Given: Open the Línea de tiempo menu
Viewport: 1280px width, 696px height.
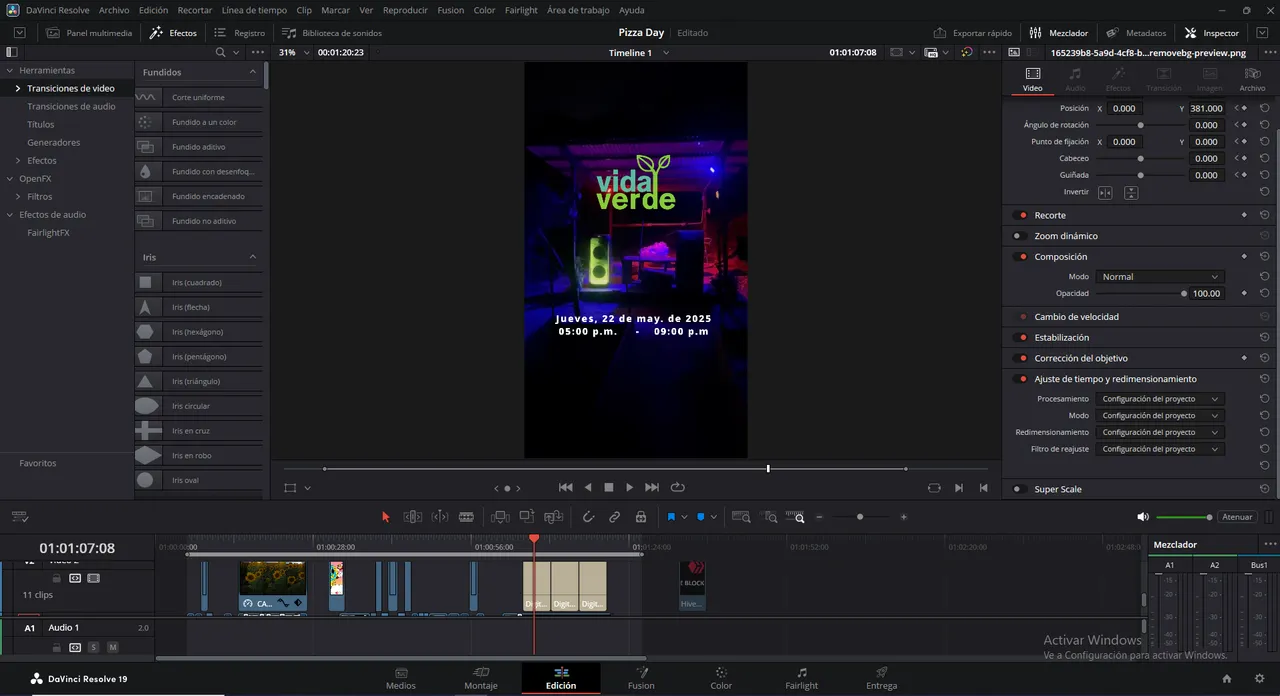Looking at the screenshot, I should pyautogui.click(x=254, y=10).
